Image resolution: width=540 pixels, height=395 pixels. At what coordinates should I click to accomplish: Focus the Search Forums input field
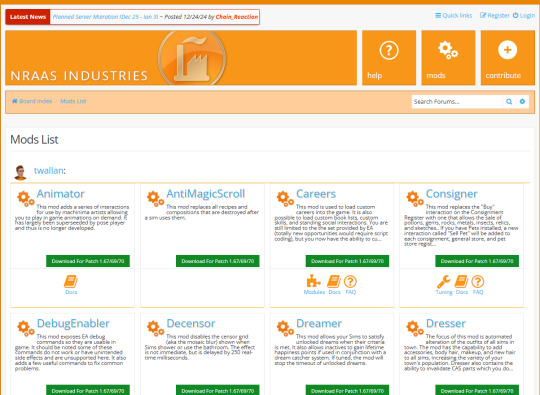click(x=457, y=102)
